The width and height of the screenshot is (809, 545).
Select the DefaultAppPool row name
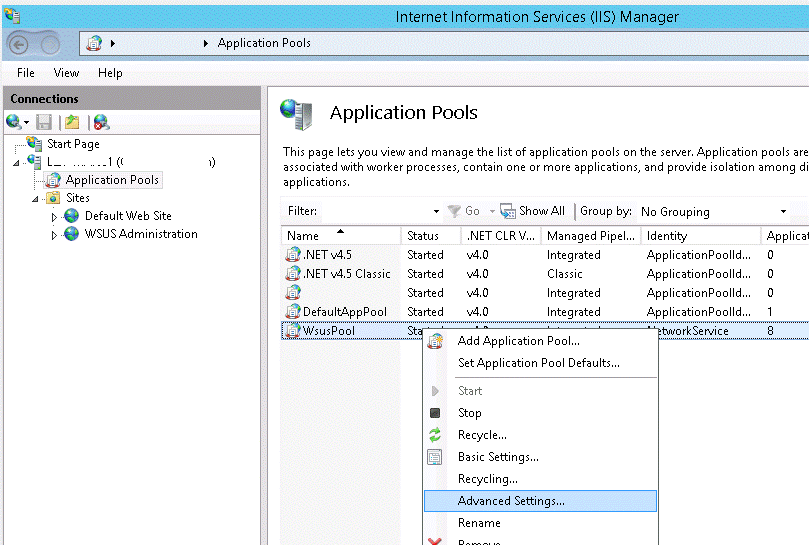coord(345,312)
